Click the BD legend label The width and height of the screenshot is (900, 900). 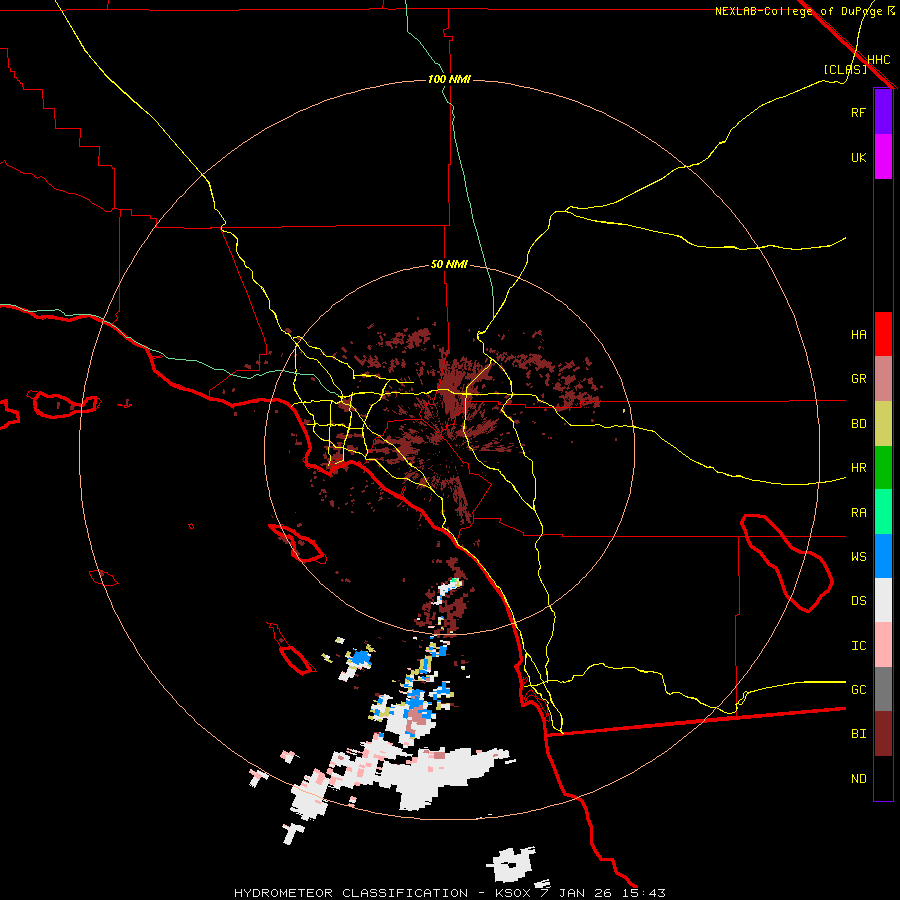858,424
